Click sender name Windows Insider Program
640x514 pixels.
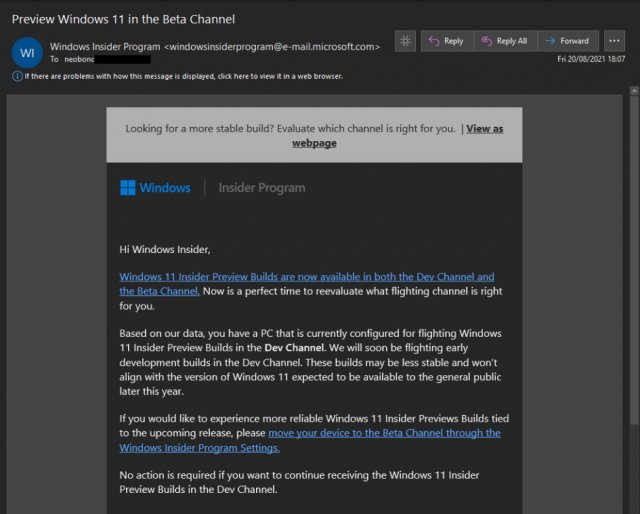[105, 47]
